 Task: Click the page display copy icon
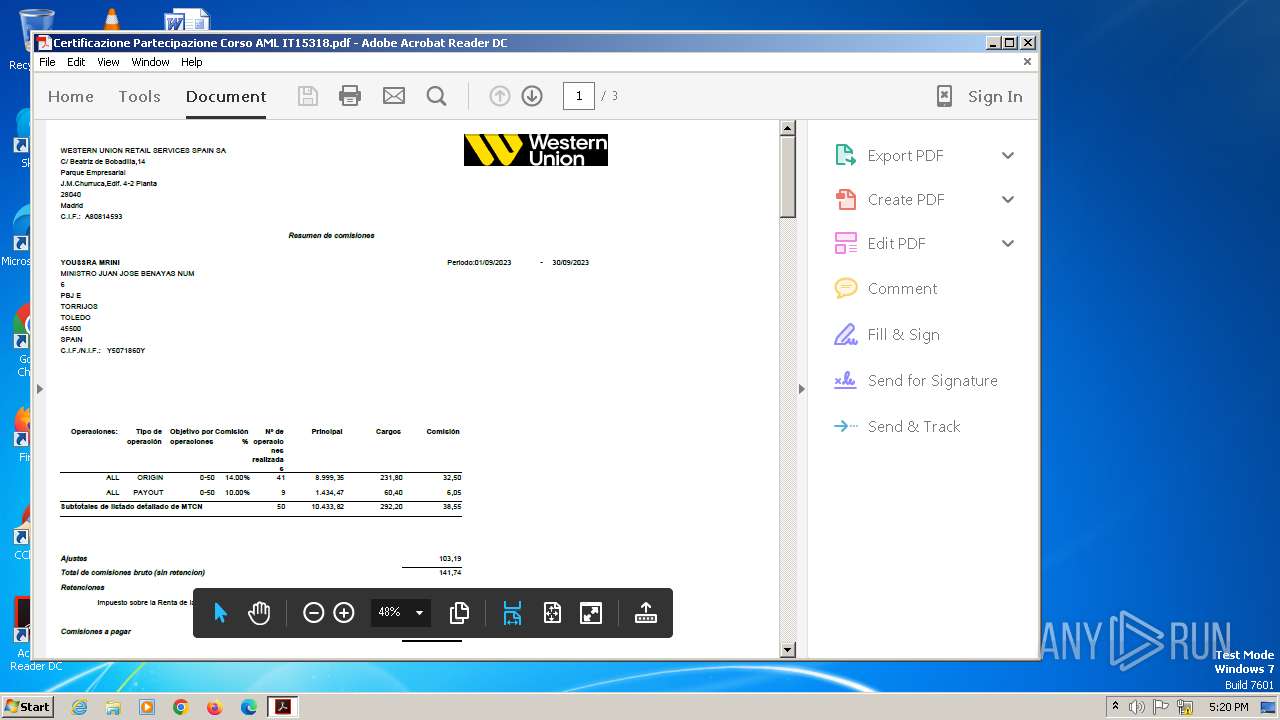point(460,613)
